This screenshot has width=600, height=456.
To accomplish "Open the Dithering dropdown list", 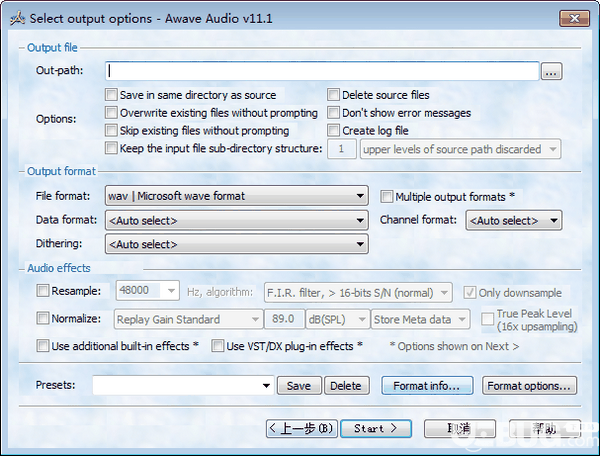I will (236, 244).
